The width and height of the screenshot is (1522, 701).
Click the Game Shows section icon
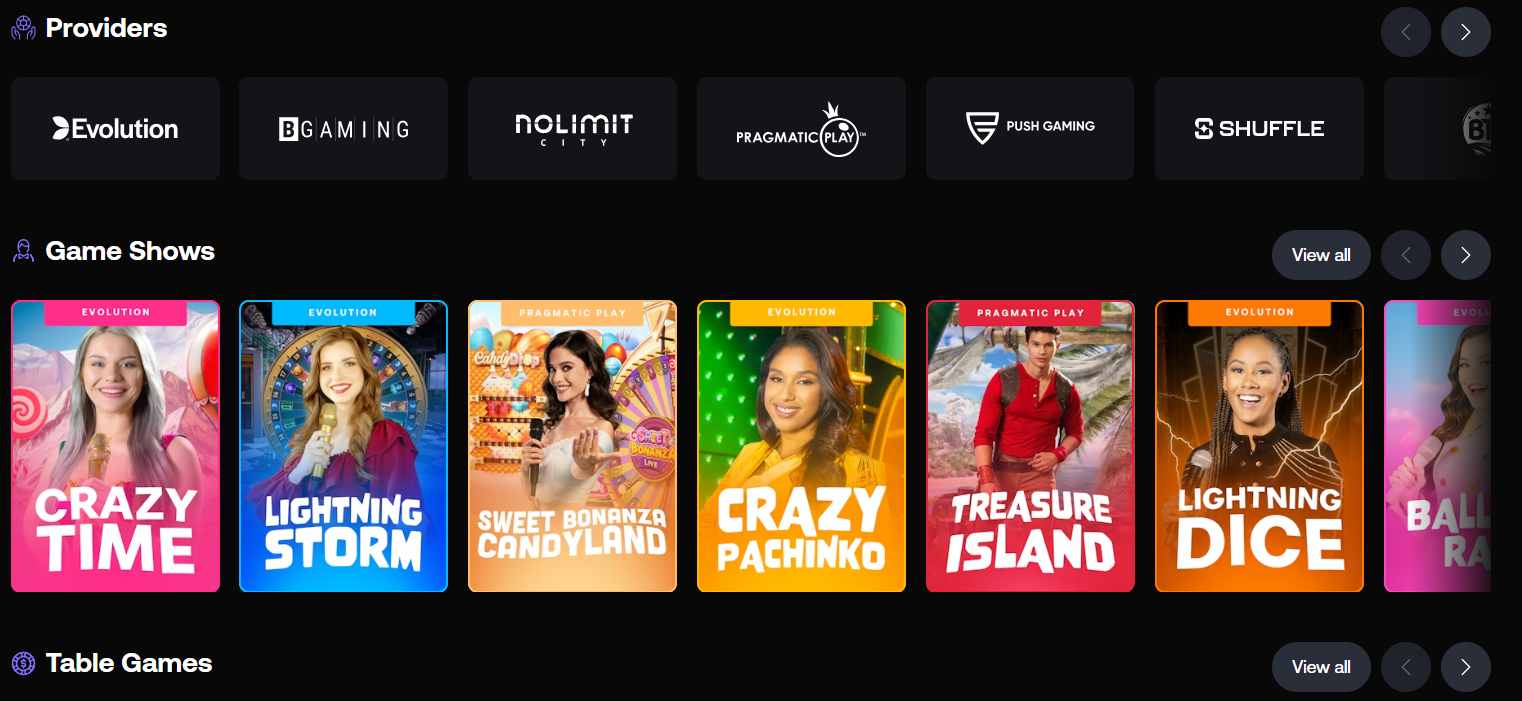click(x=23, y=251)
